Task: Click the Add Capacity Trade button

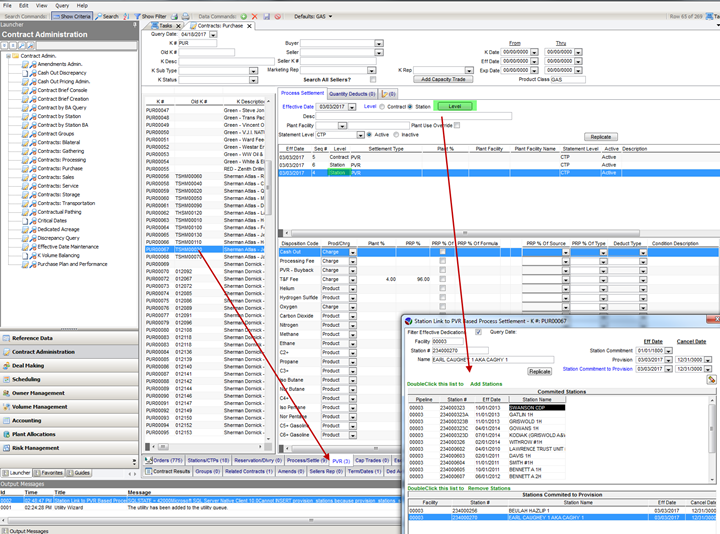Action: click(x=441, y=79)
